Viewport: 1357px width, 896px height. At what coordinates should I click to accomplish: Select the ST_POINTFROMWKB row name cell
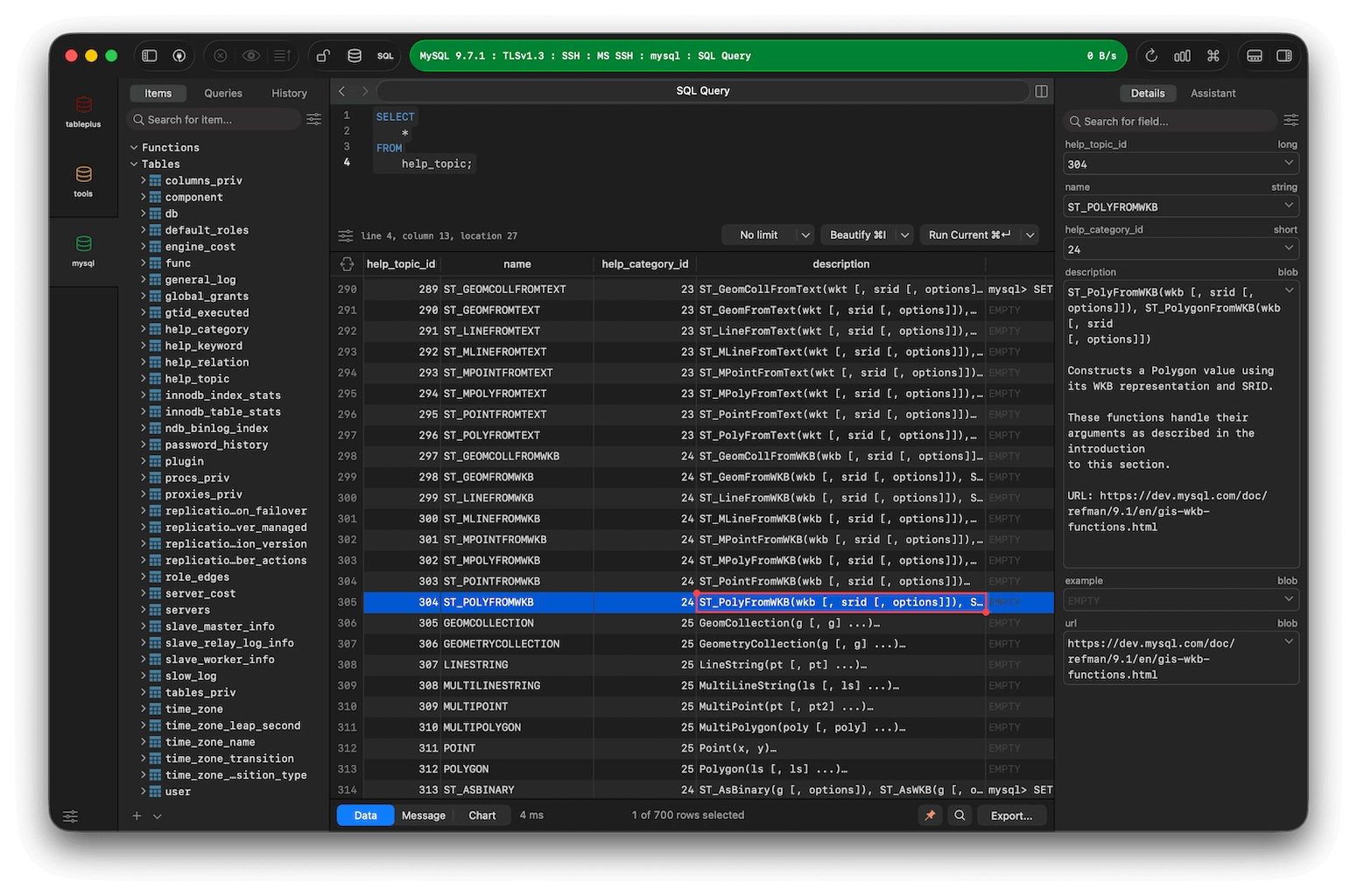point(517,582)
